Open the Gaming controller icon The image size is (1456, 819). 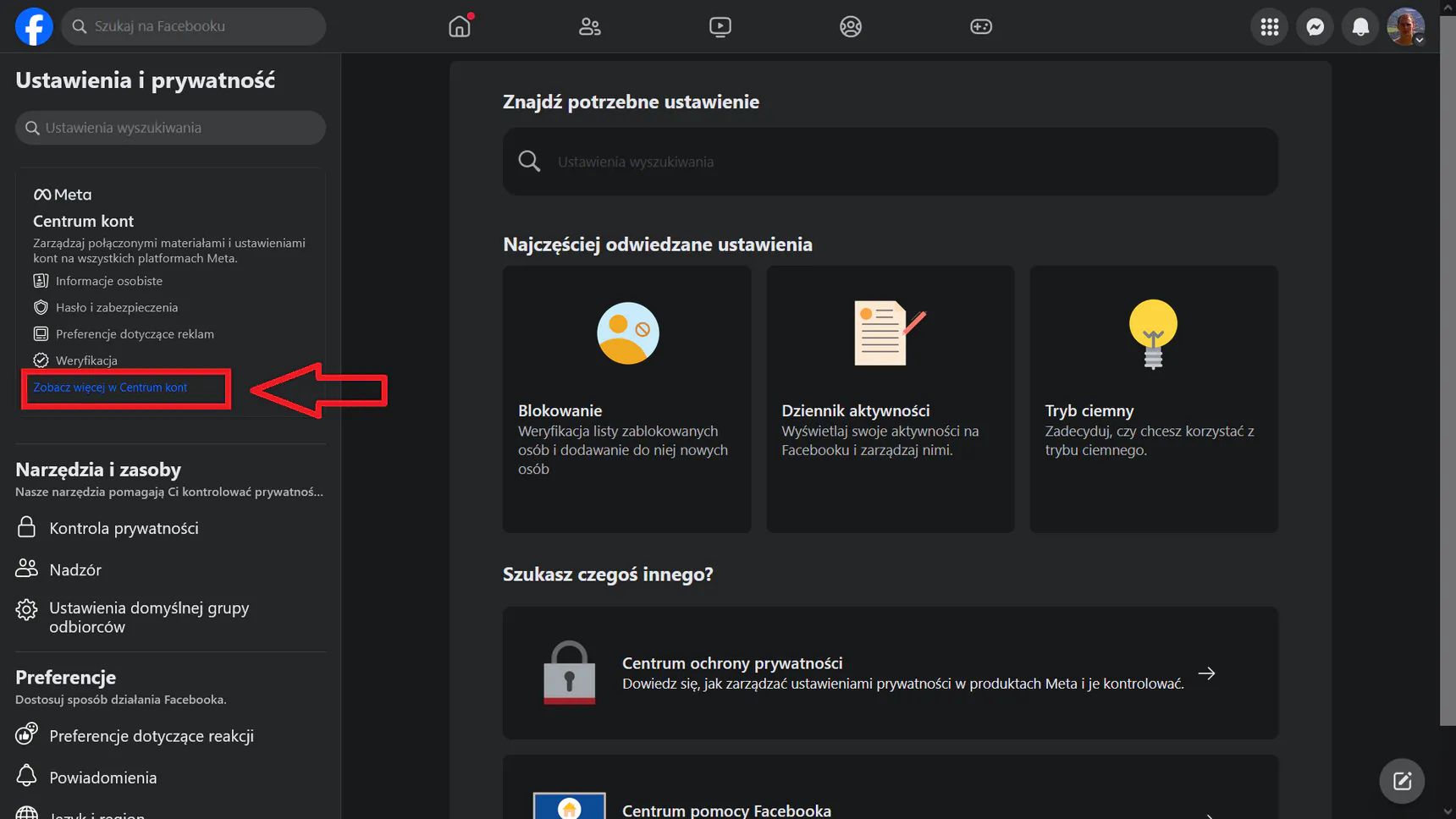[980, 26]
